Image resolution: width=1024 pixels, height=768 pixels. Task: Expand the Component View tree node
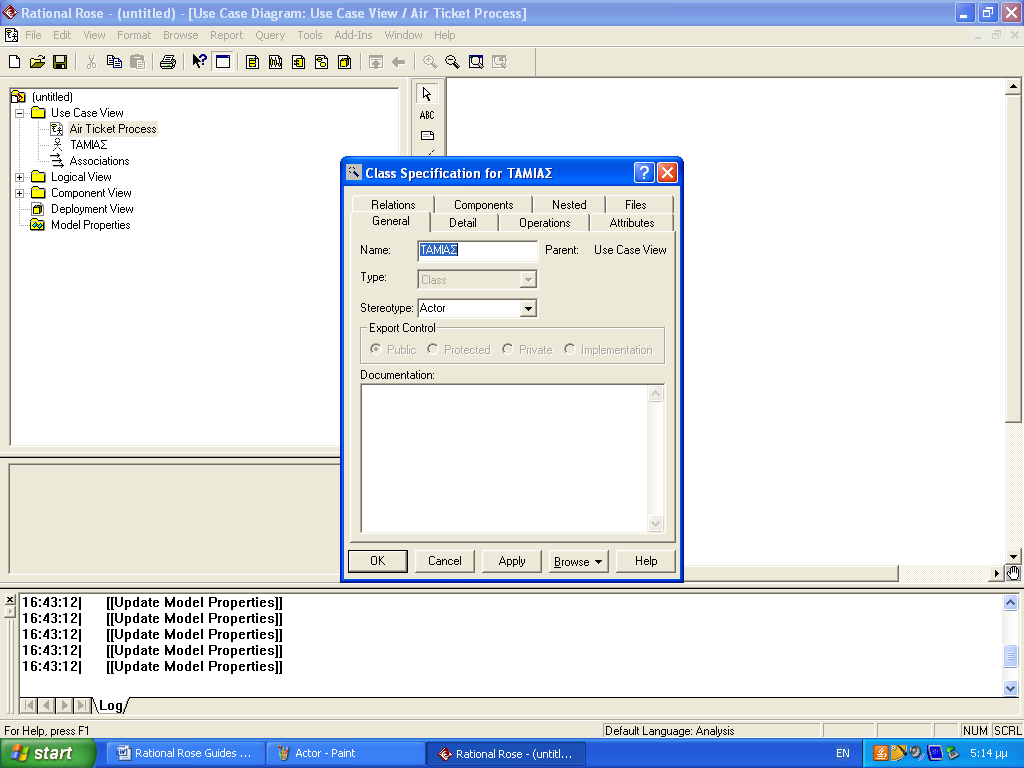point(20,193)
